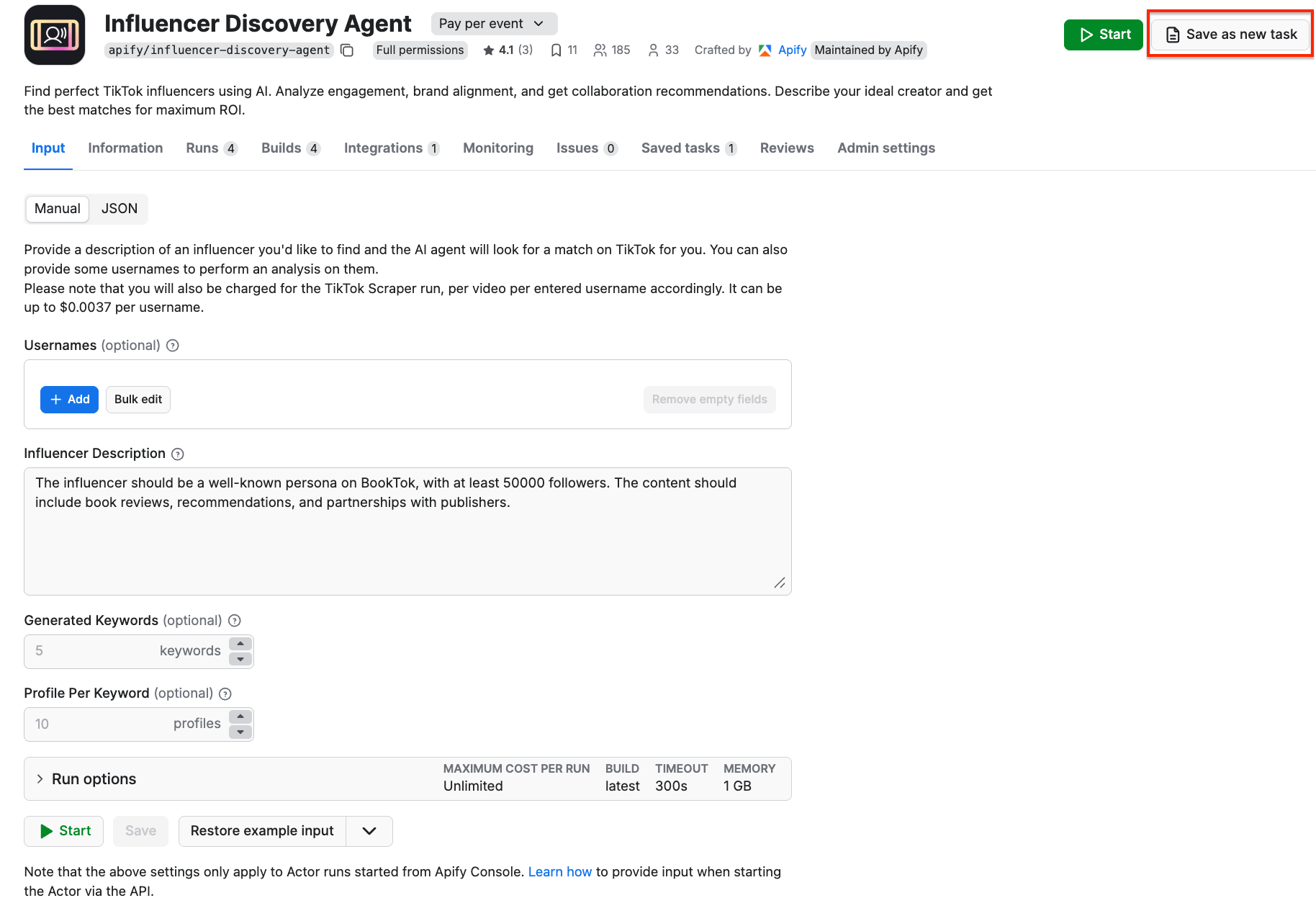Image resolution: width=1316 pixels, height=916 pixels.
Task: Click the Influencer Description help icon
Action: (178, 454)
